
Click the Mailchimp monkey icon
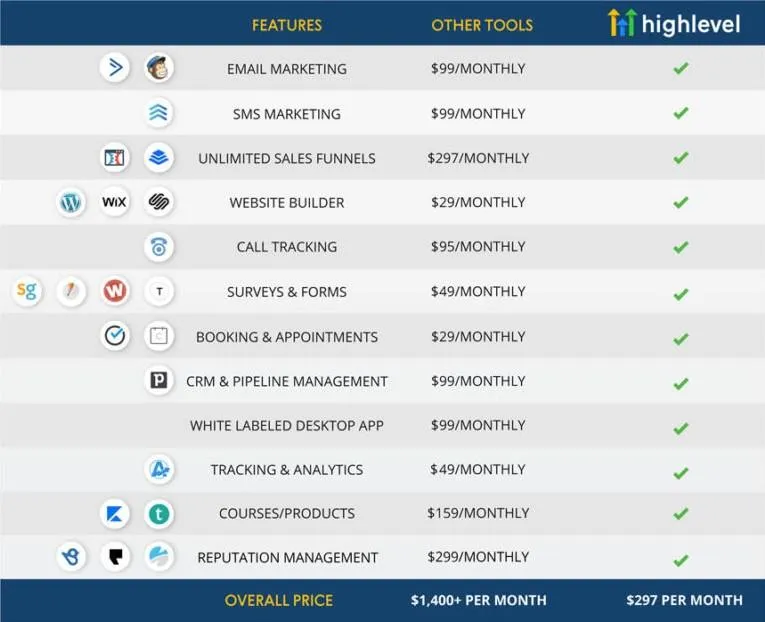click(x=159, y=68)
